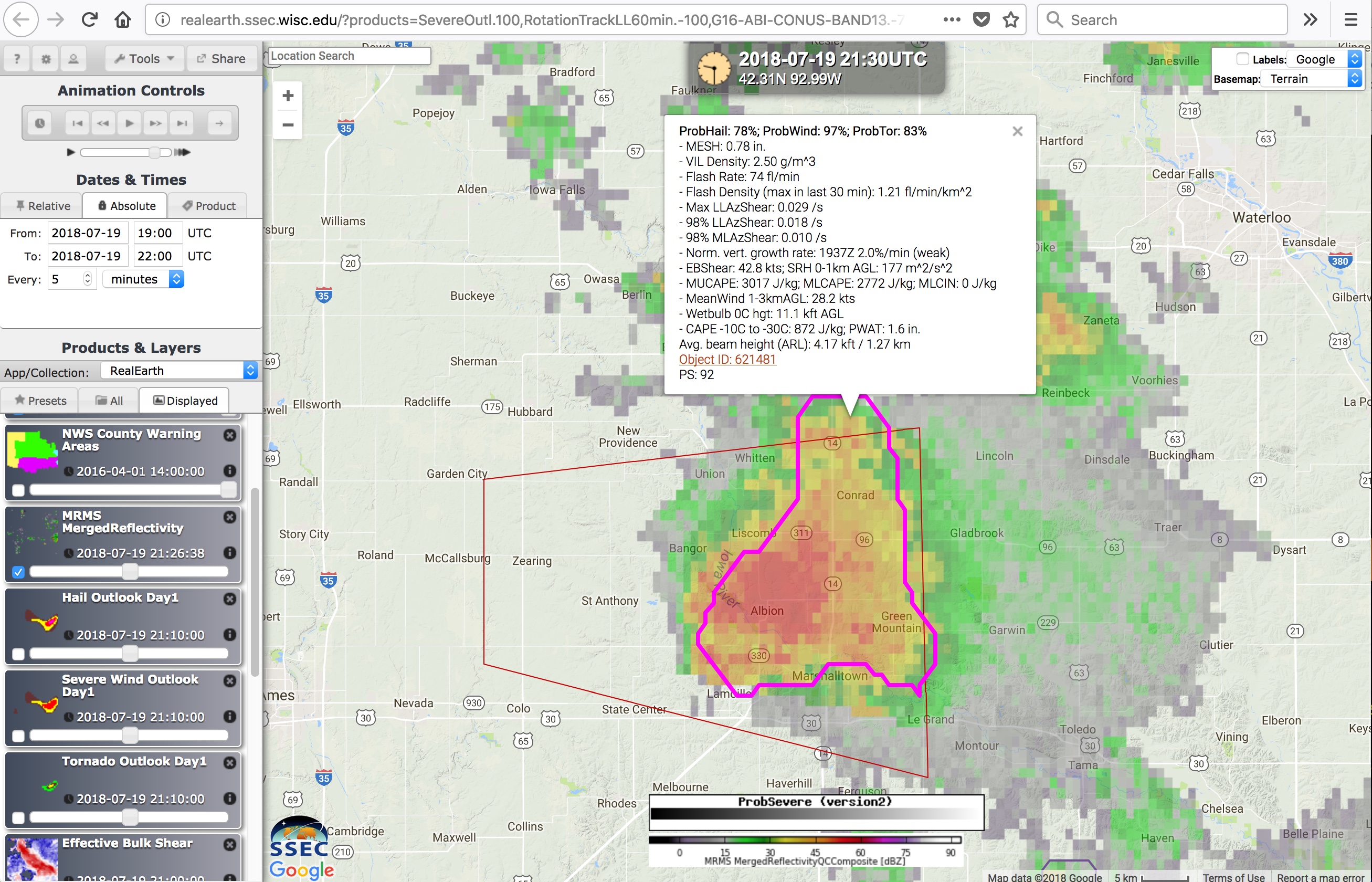
Task: Step back one animation frame
Action: [x=103, y=123]
